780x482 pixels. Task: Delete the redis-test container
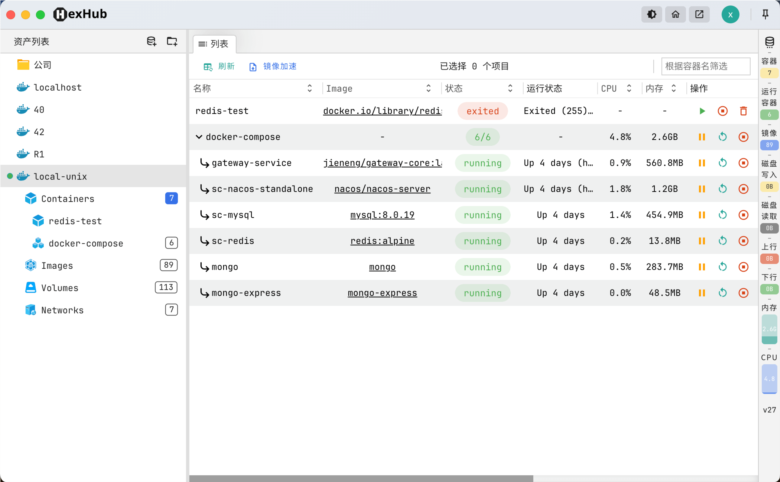coord(743,111)
